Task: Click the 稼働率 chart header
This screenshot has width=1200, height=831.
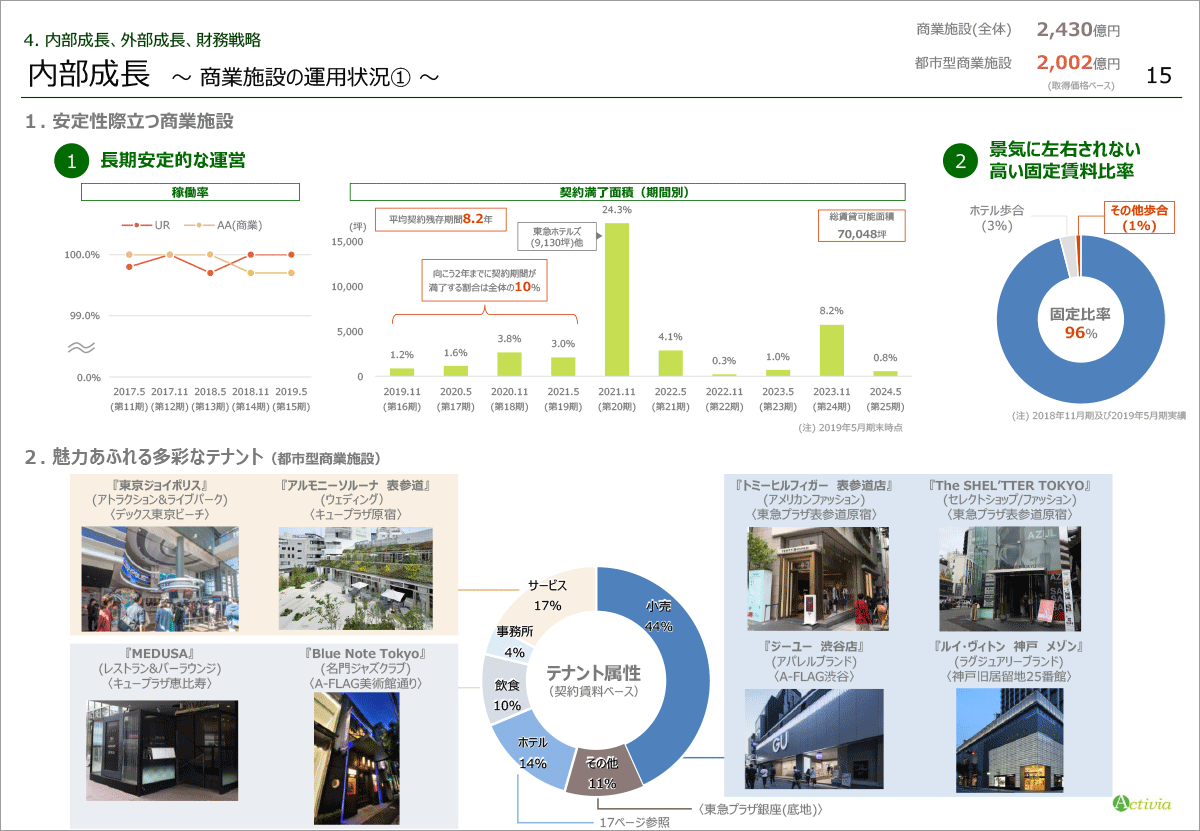Action: tap(190, 192)
